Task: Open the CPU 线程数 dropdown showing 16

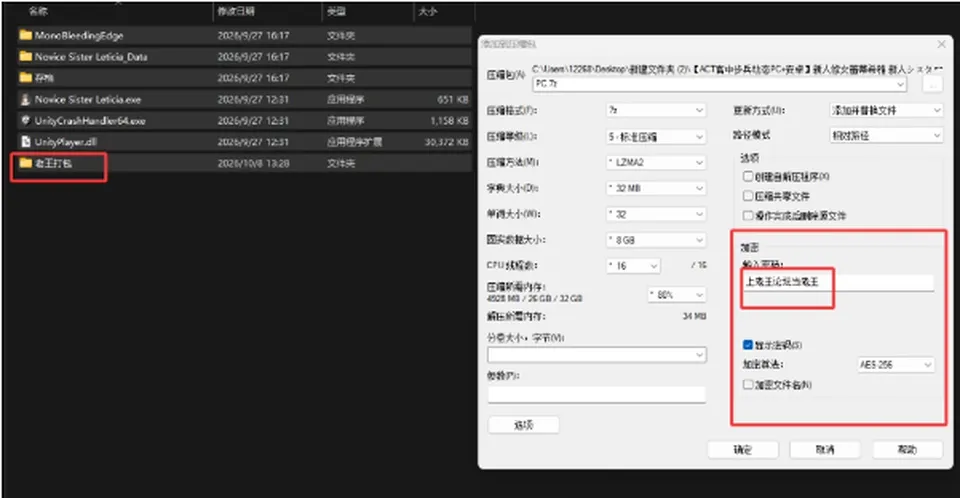Action: coord(633,266)
